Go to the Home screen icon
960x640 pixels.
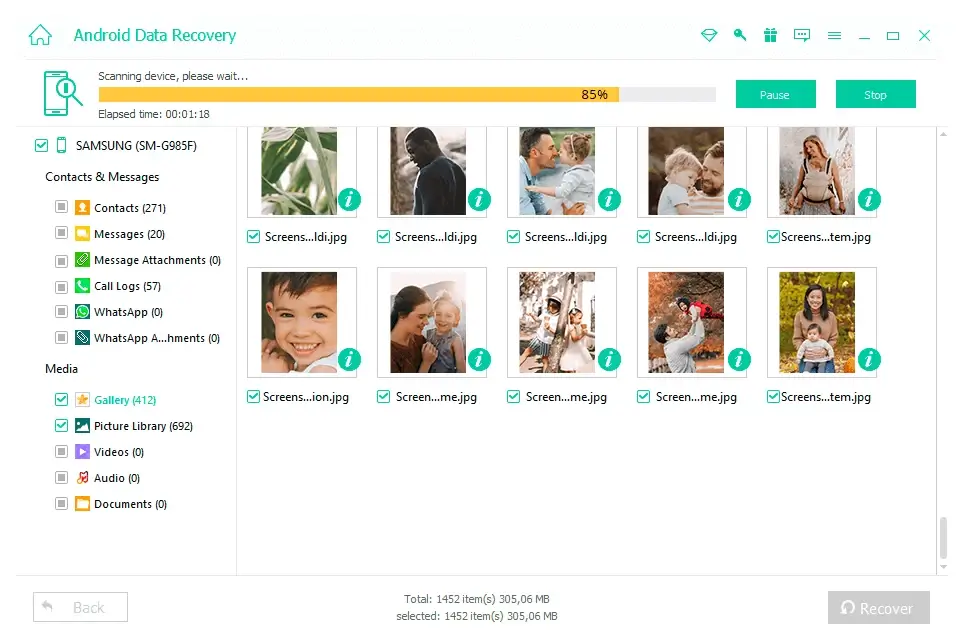[x=40, y=35]
